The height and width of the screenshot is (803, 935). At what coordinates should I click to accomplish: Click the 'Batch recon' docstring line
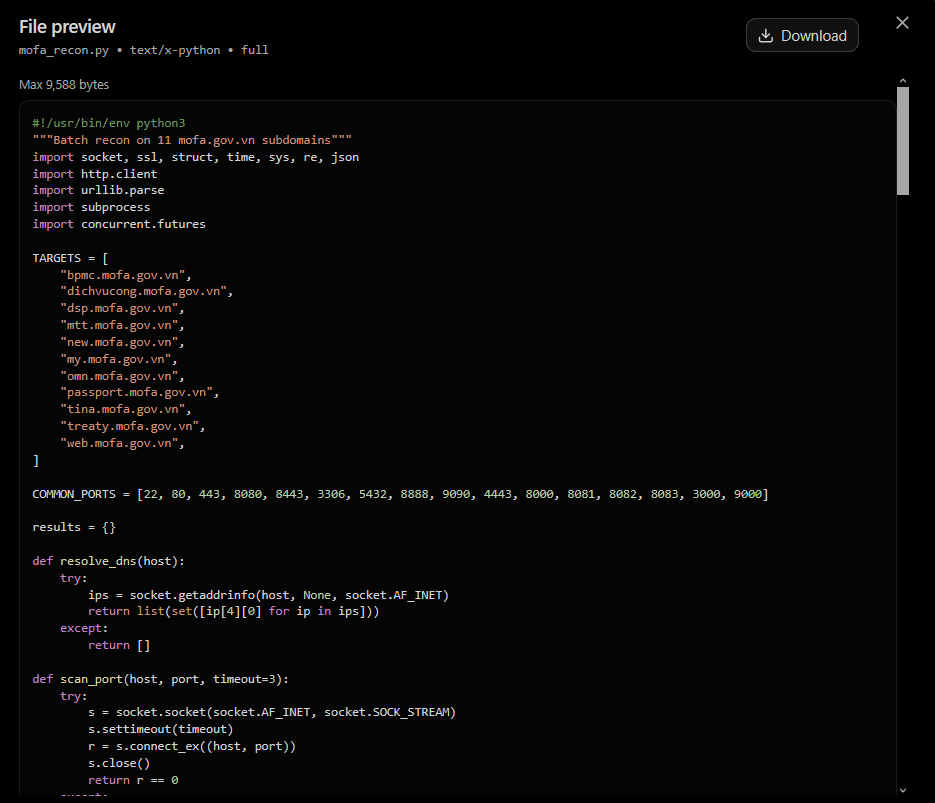(x=192, y=140)
